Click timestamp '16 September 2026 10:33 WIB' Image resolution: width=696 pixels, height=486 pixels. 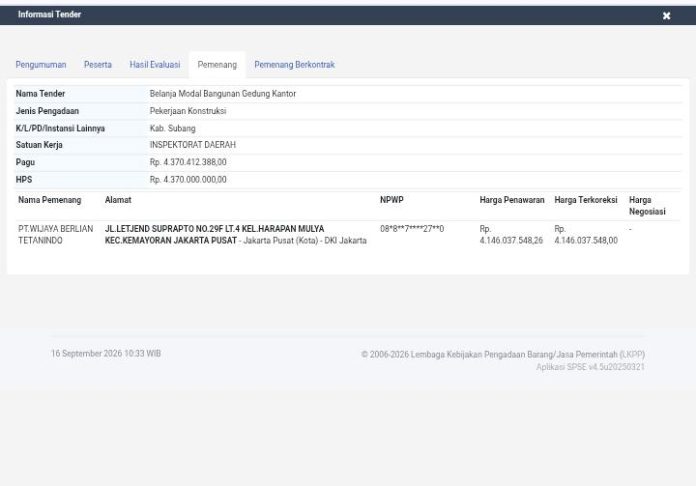[x=106, y=353]
